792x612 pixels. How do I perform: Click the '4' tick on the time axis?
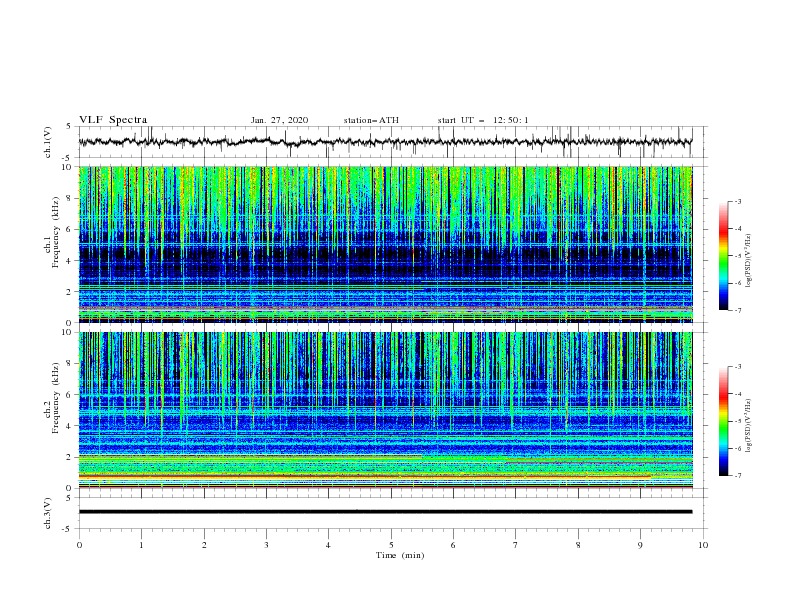(328, 545)
